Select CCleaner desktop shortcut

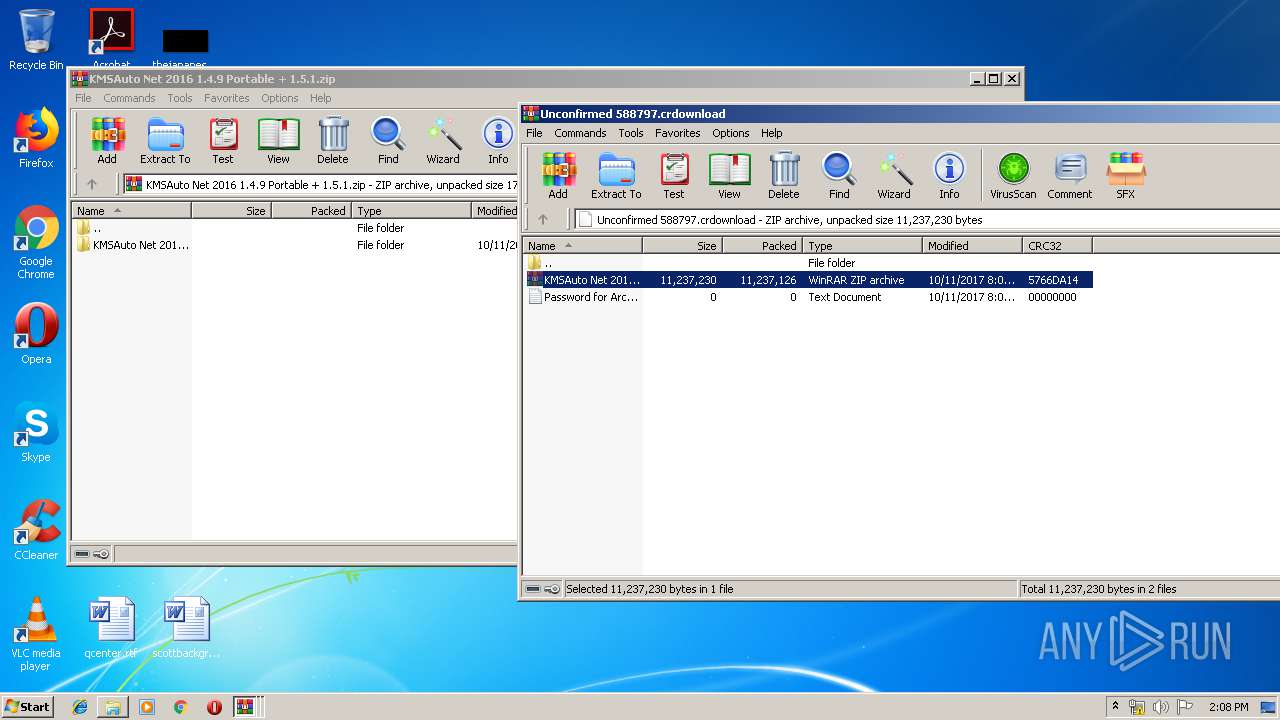[36, 530]
